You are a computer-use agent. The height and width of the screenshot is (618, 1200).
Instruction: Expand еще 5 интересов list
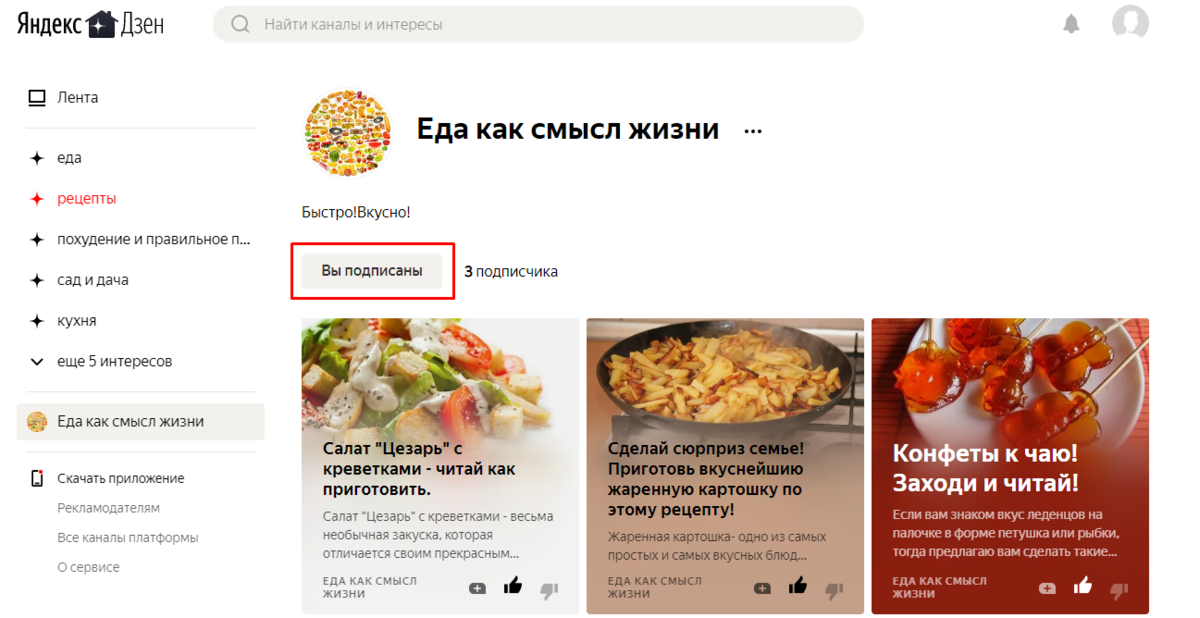click(100, 361)
